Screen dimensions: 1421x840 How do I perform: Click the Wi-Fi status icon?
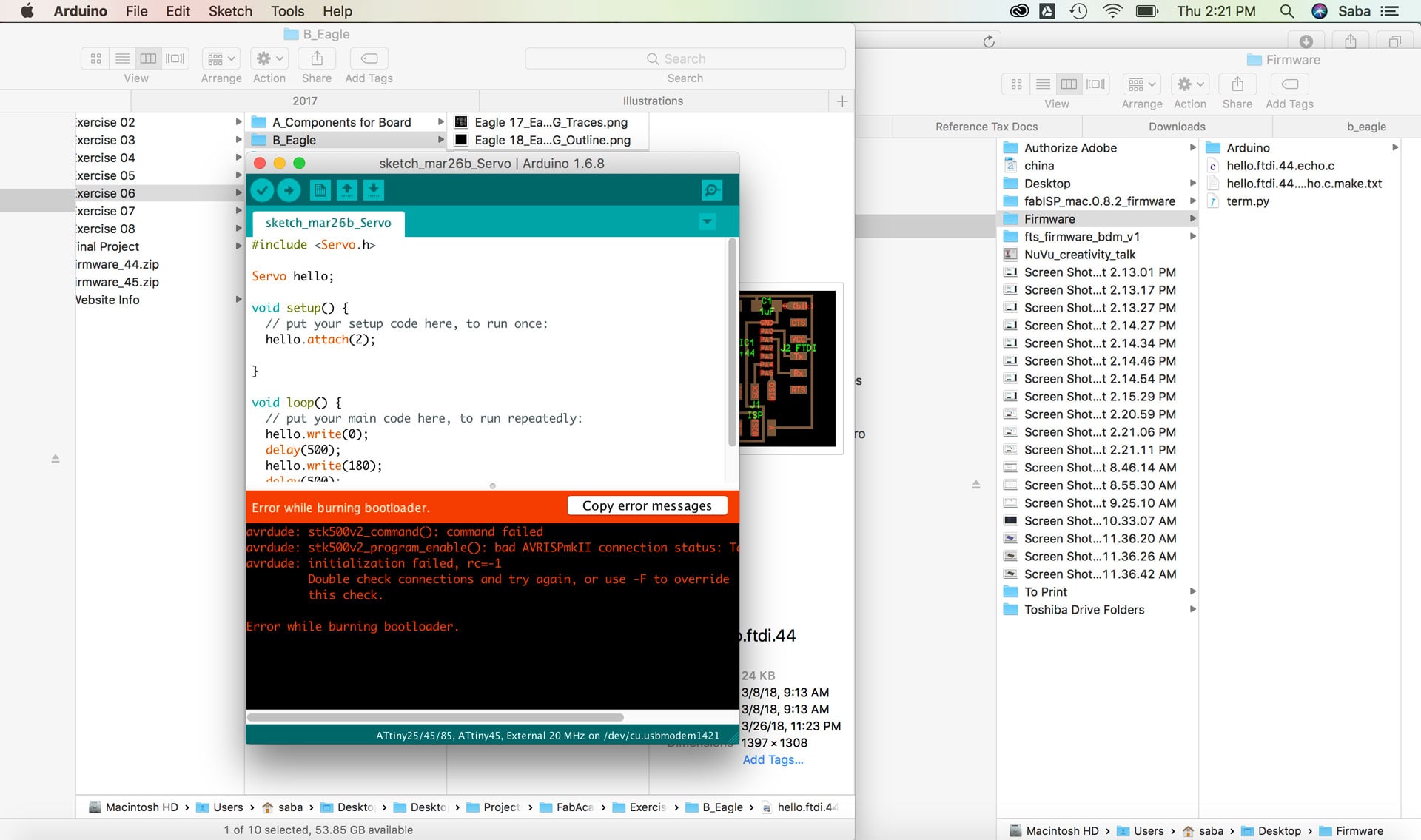pos(1112,11)
